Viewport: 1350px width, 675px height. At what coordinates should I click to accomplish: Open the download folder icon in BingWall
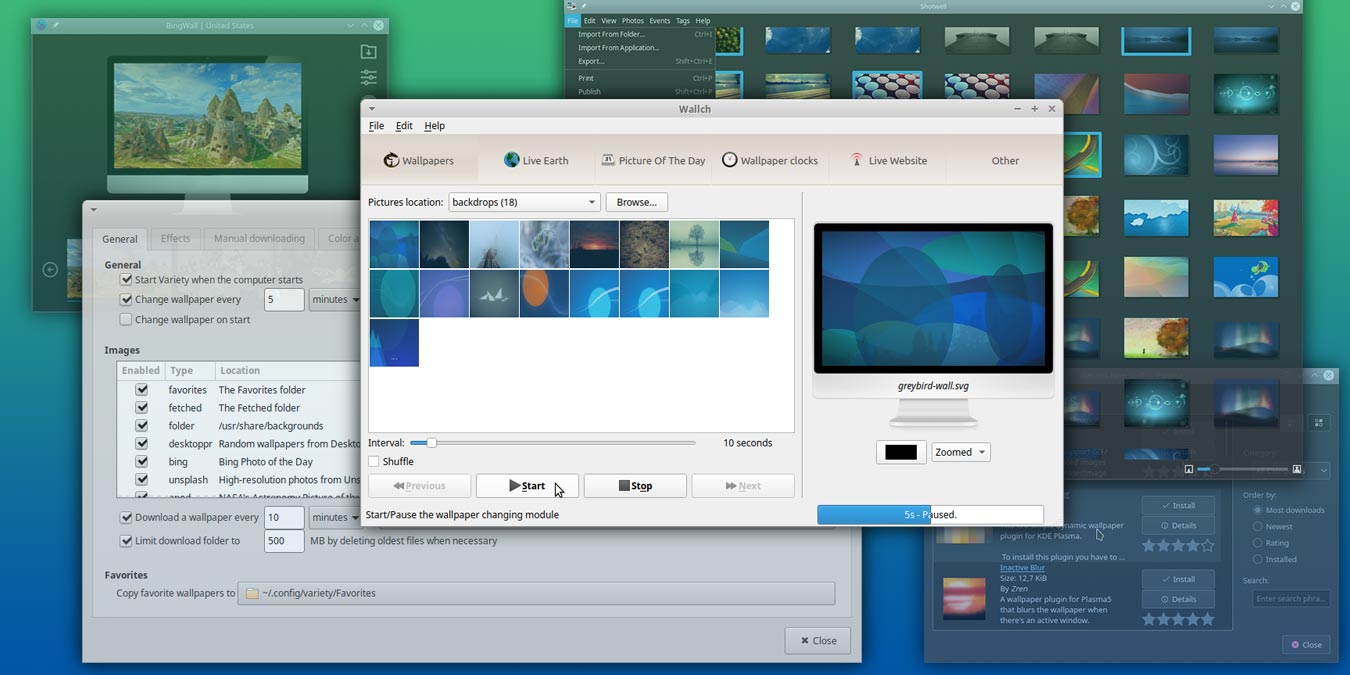click(x=368, y=51)
